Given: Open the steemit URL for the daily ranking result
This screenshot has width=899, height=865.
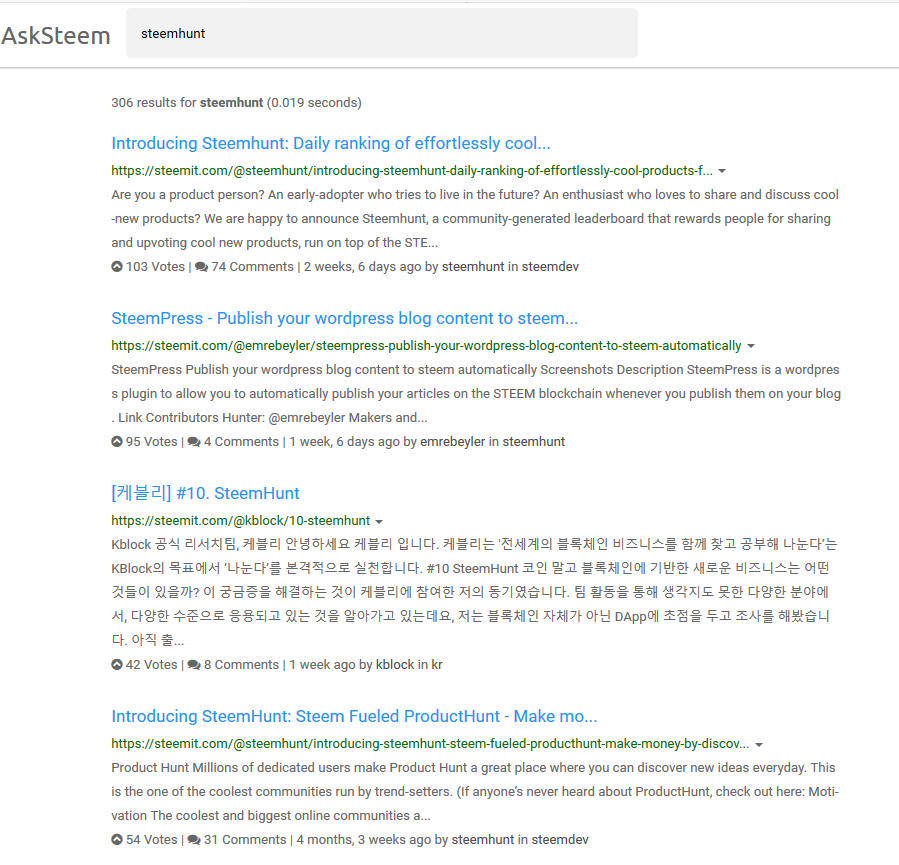Looking at the screenshot, I should (x=412, y=171).
